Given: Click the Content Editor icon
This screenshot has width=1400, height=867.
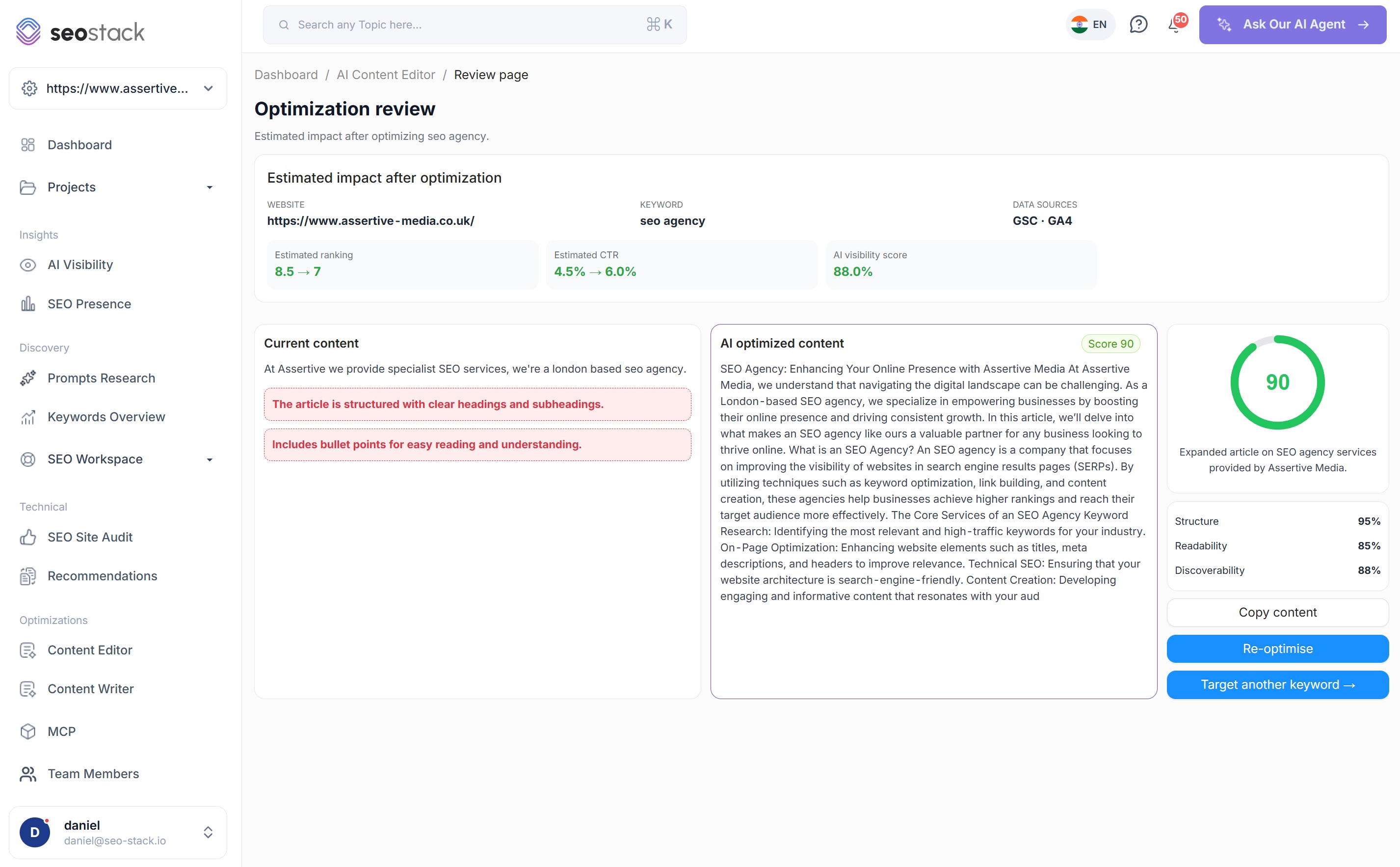Looking at the screenshot, I should (27, 650).
